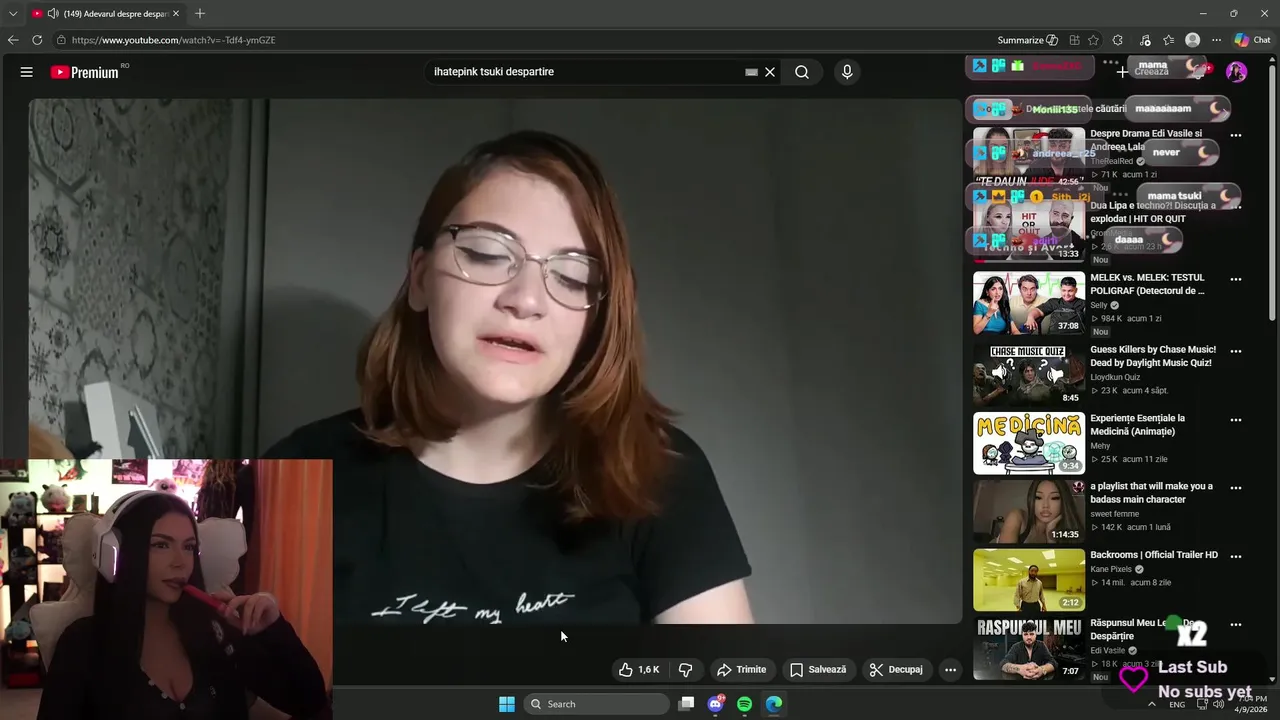Open the Copilot Chat sidebar
This screenshot has width=1280, height=720.
tap(1252, 40)
